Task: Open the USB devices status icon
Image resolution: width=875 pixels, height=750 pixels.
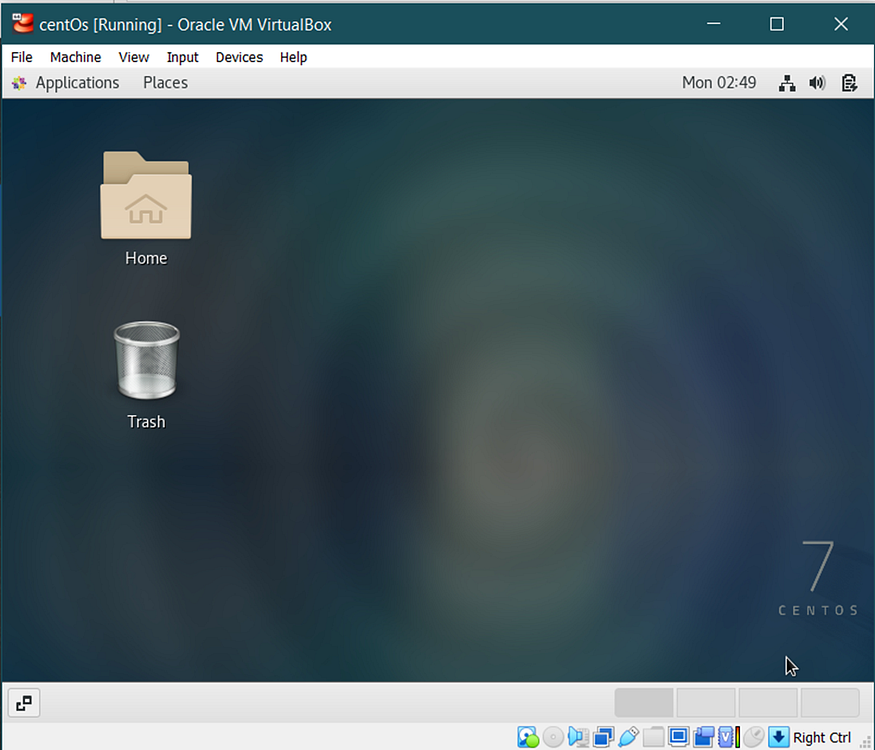Action: point(628,737)
